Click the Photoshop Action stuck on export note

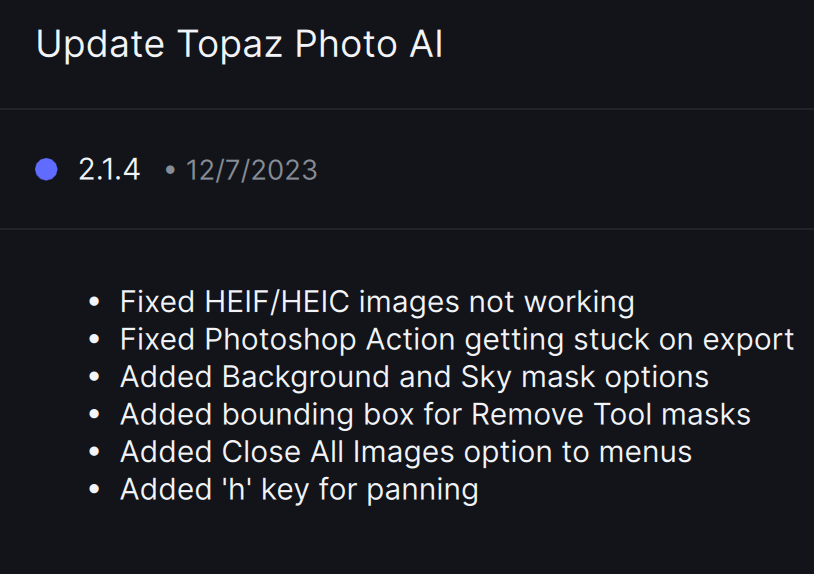(457, 339)
